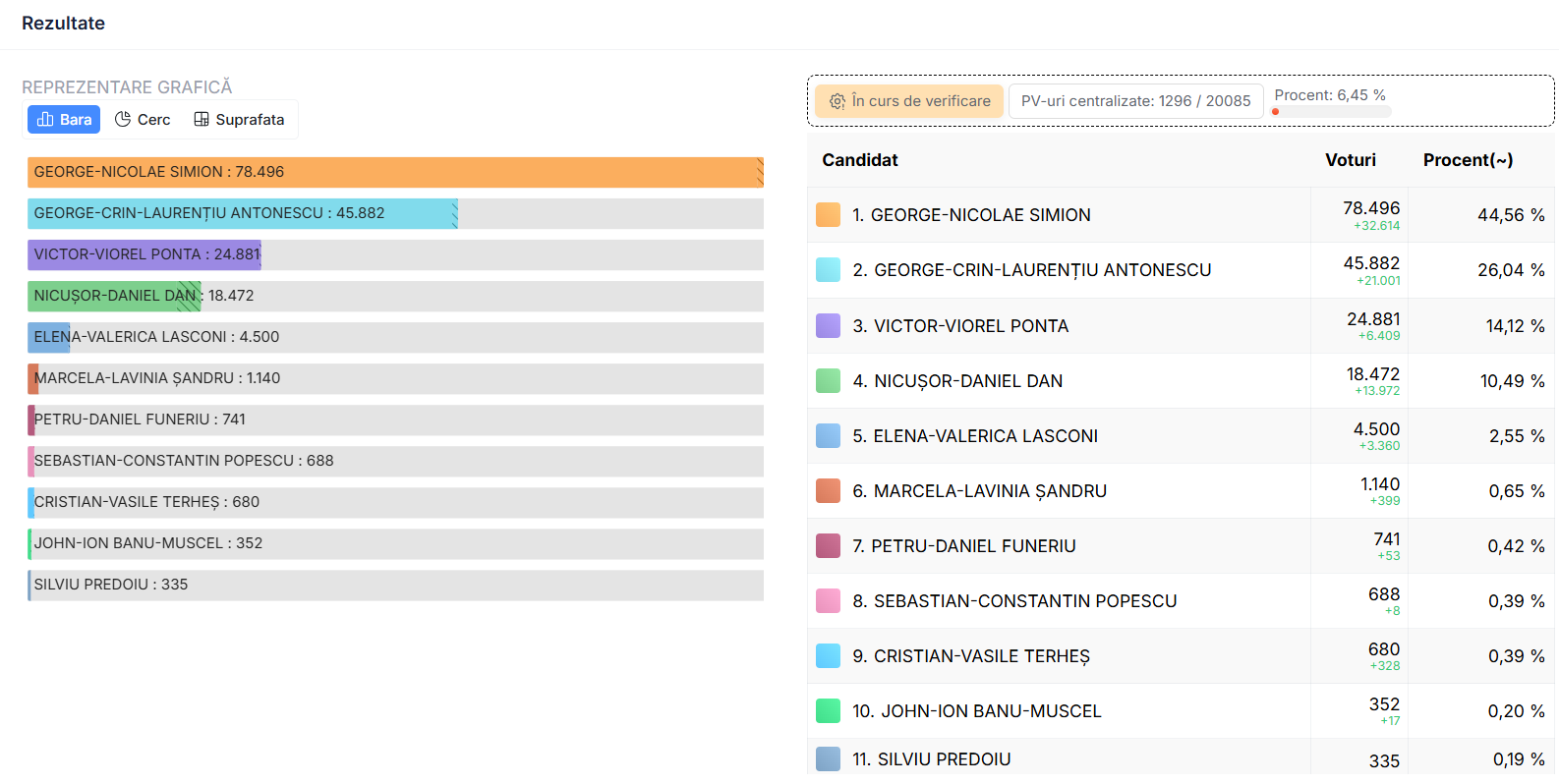
Task: Switch to the Bara chart view
Action: 64,120
